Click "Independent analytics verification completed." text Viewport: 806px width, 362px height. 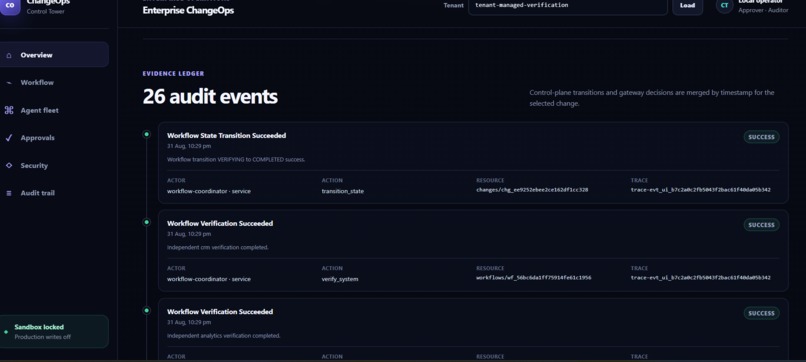[224, 336]
